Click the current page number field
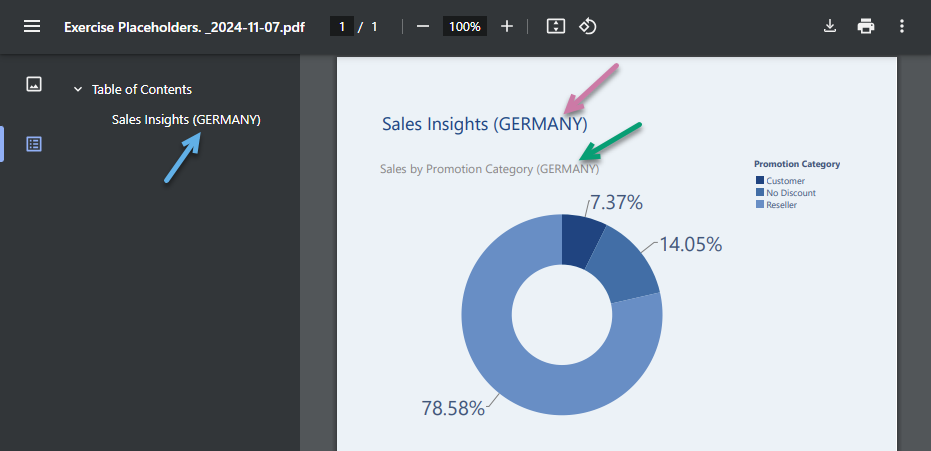Image resolution: width=931 pixels, height=451 pixels. (342, 27)
